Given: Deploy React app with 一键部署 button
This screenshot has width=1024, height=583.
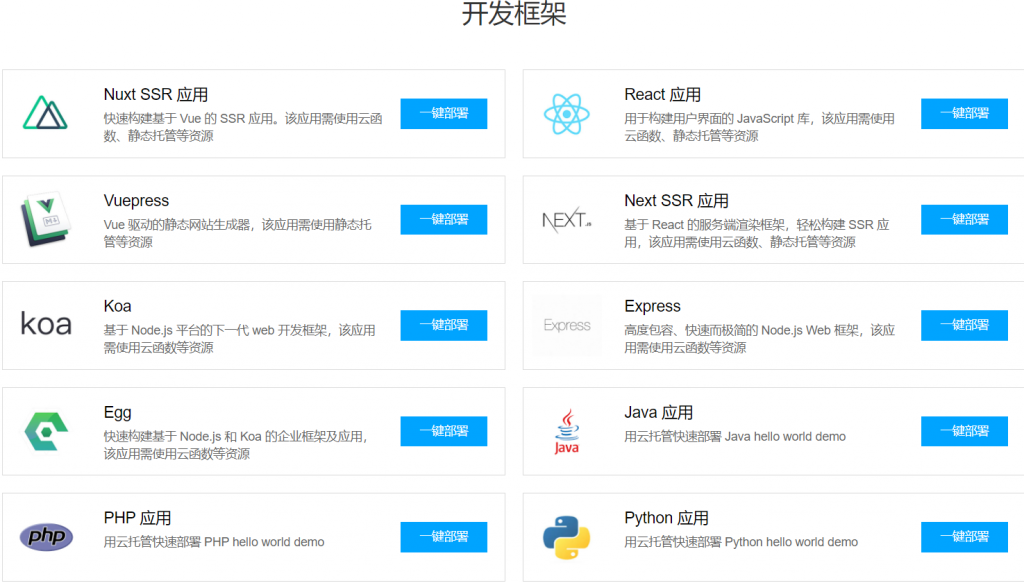Looking at the screenshot, I should click(x=965, y=114).
